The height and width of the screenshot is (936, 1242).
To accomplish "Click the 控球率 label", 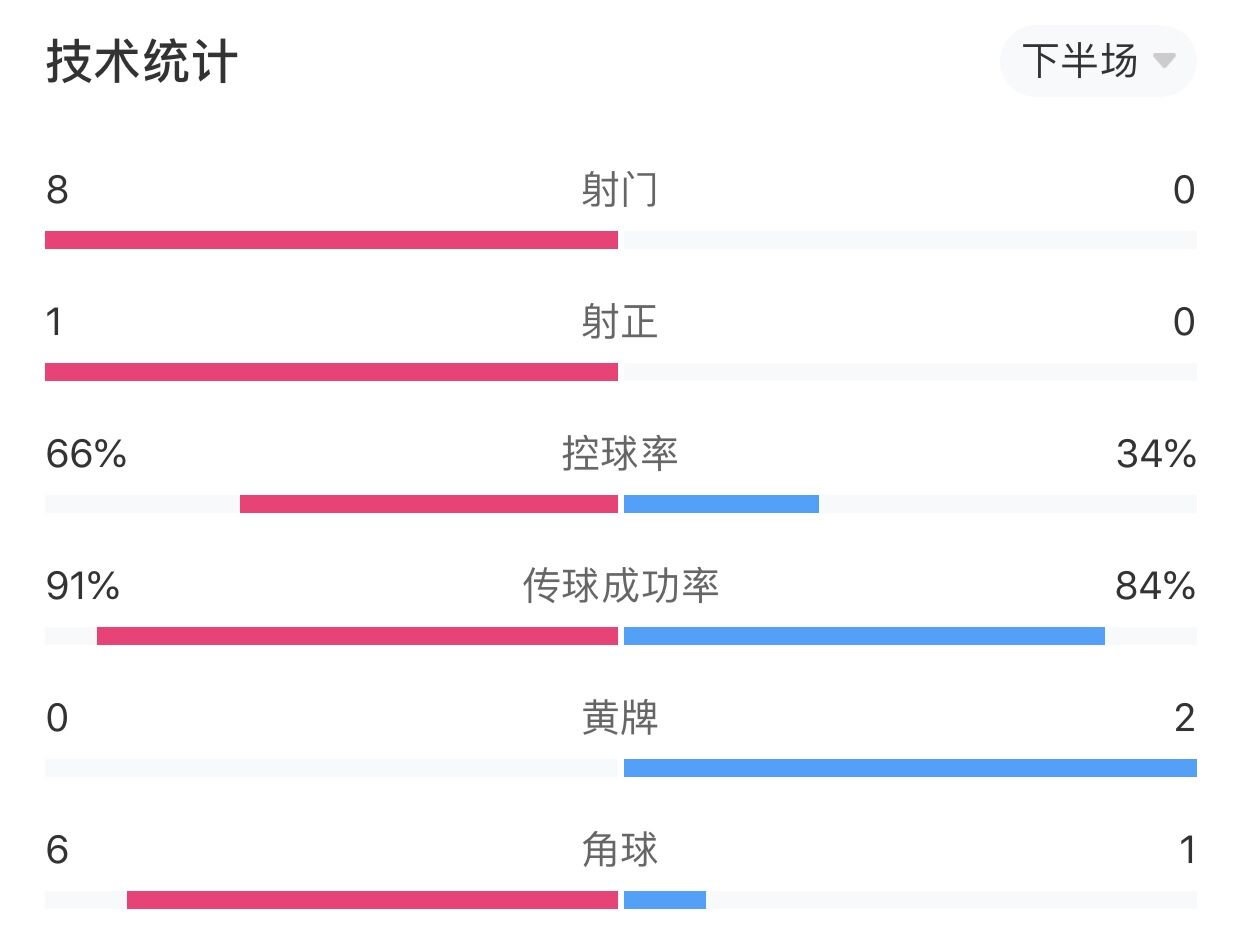I will [x=620, y=454].
